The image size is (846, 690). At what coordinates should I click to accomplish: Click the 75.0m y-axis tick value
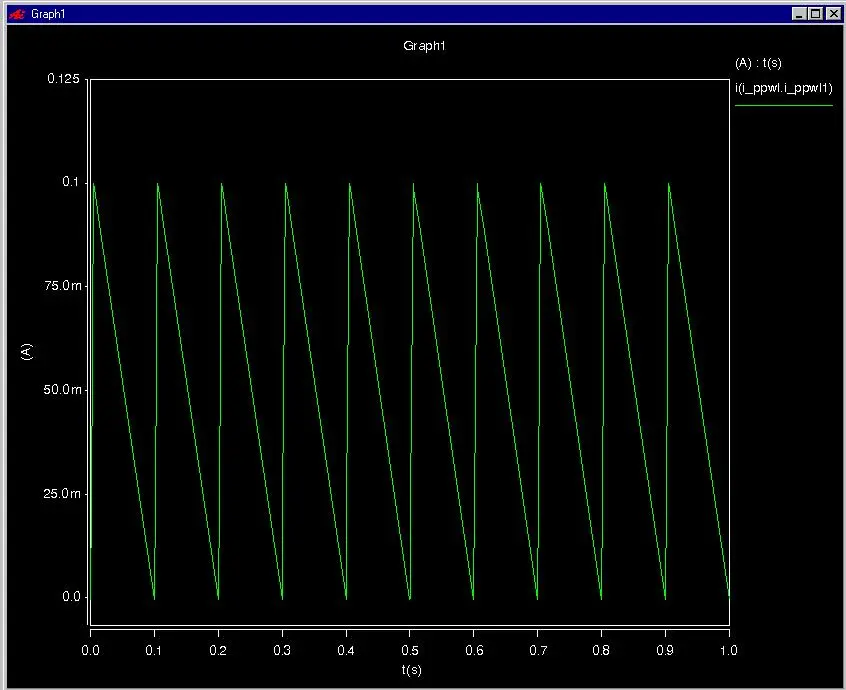click(63, 285)
